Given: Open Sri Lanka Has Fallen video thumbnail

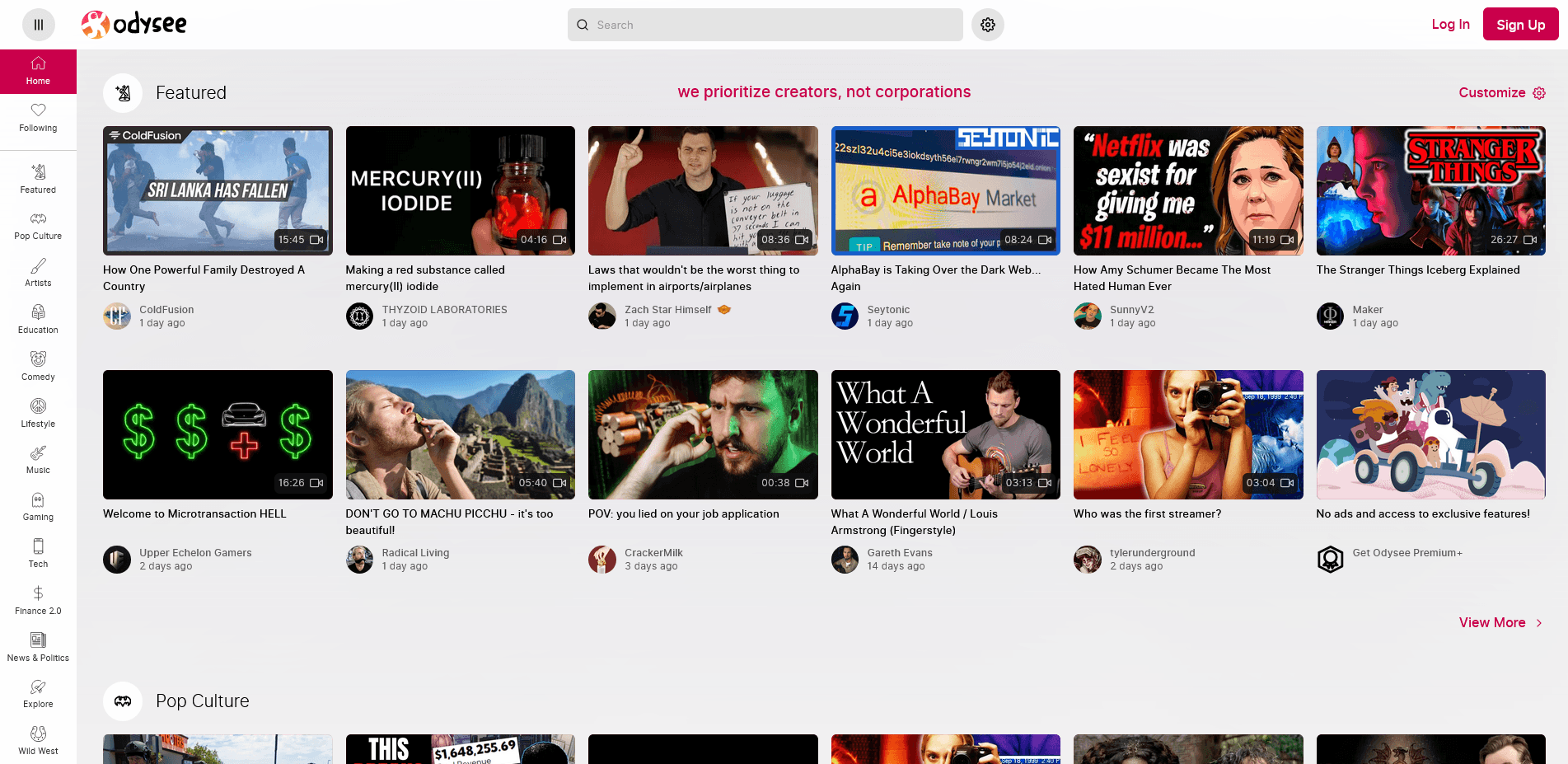Looking at the screenshot, I should click(x=218, y=190).
